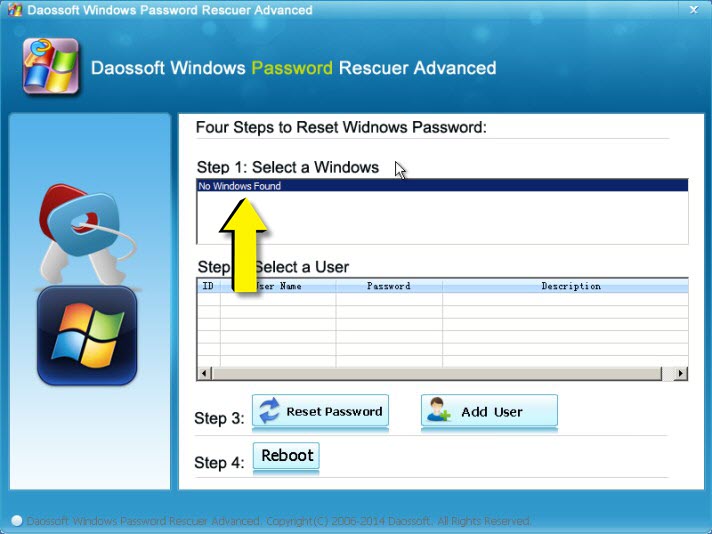Click the Reboot button
This screenshot has width=712, height=534.
[x=286, y=455]
